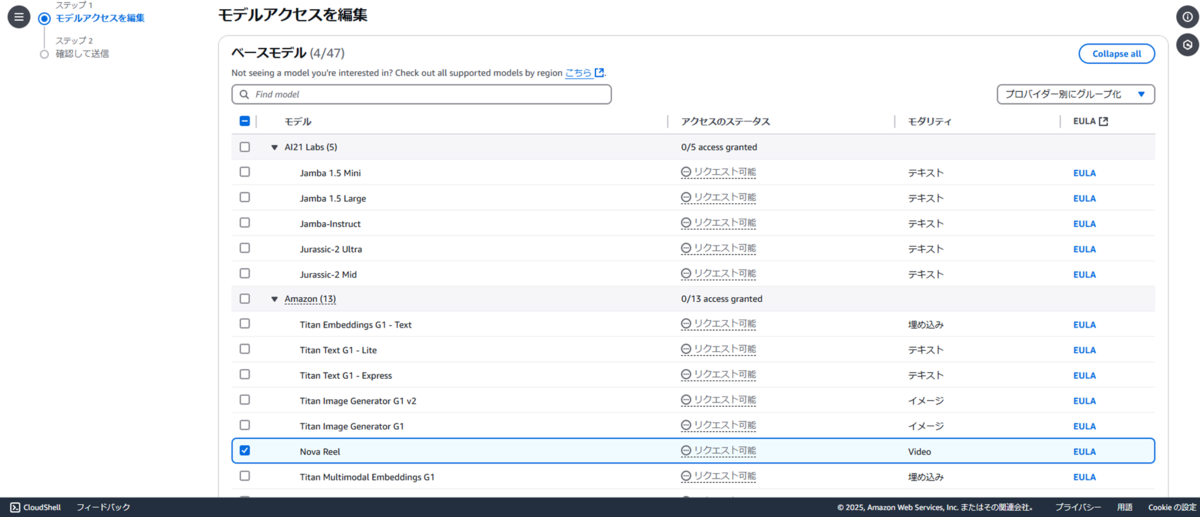This screenshot has height=517, width=1200.
Task: Uncheck the Nova Reel checkbox
Action: coord(245,451)
